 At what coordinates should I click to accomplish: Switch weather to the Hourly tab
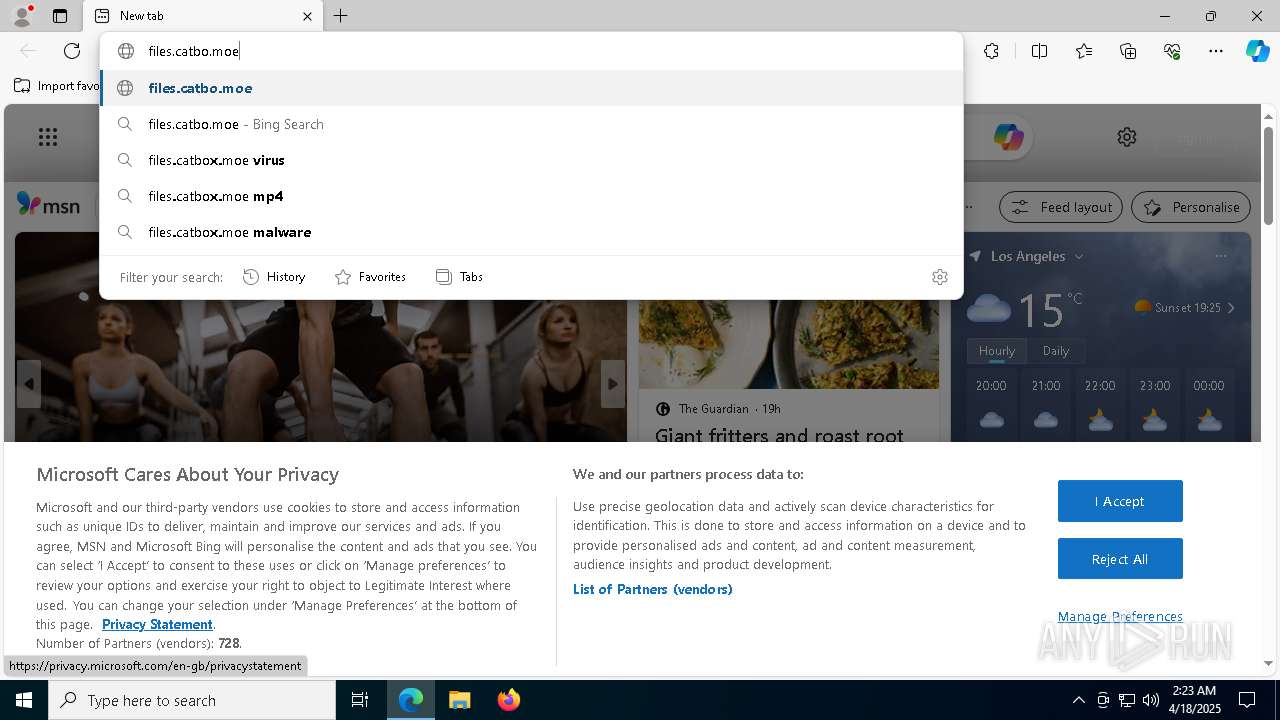pos(997,351)
